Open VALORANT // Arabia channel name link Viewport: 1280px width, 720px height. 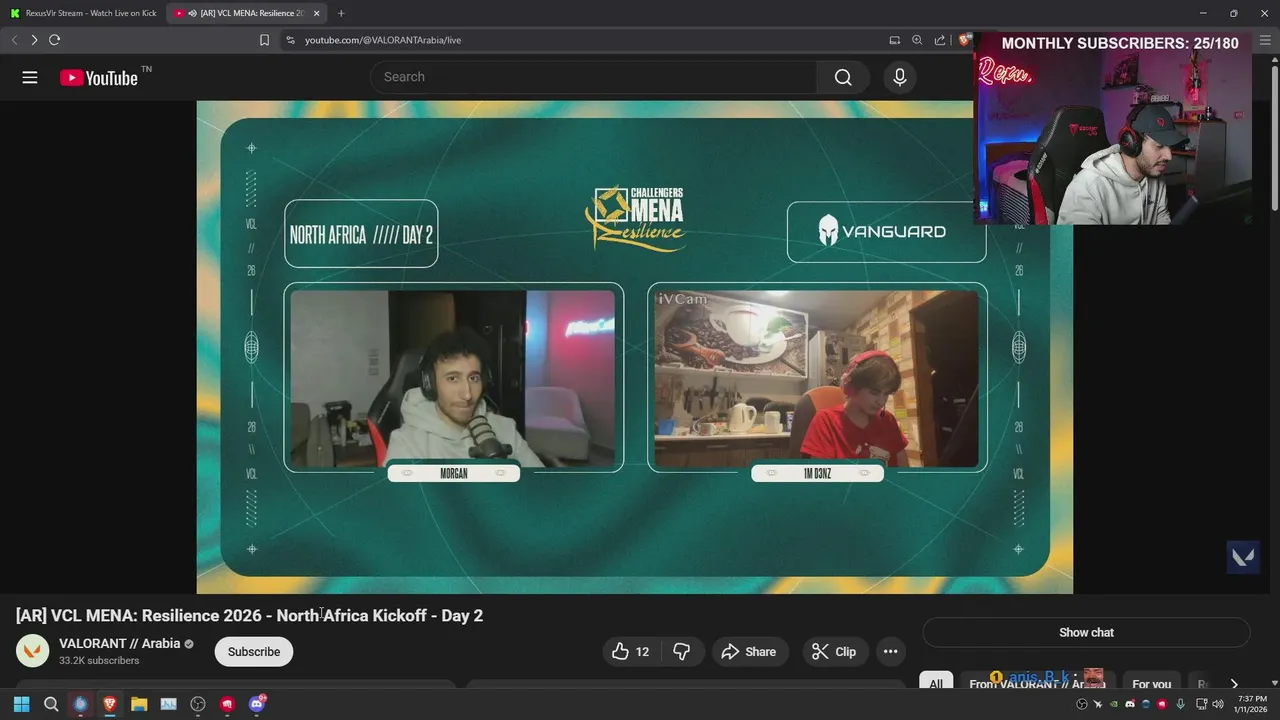tap(120, 643)
